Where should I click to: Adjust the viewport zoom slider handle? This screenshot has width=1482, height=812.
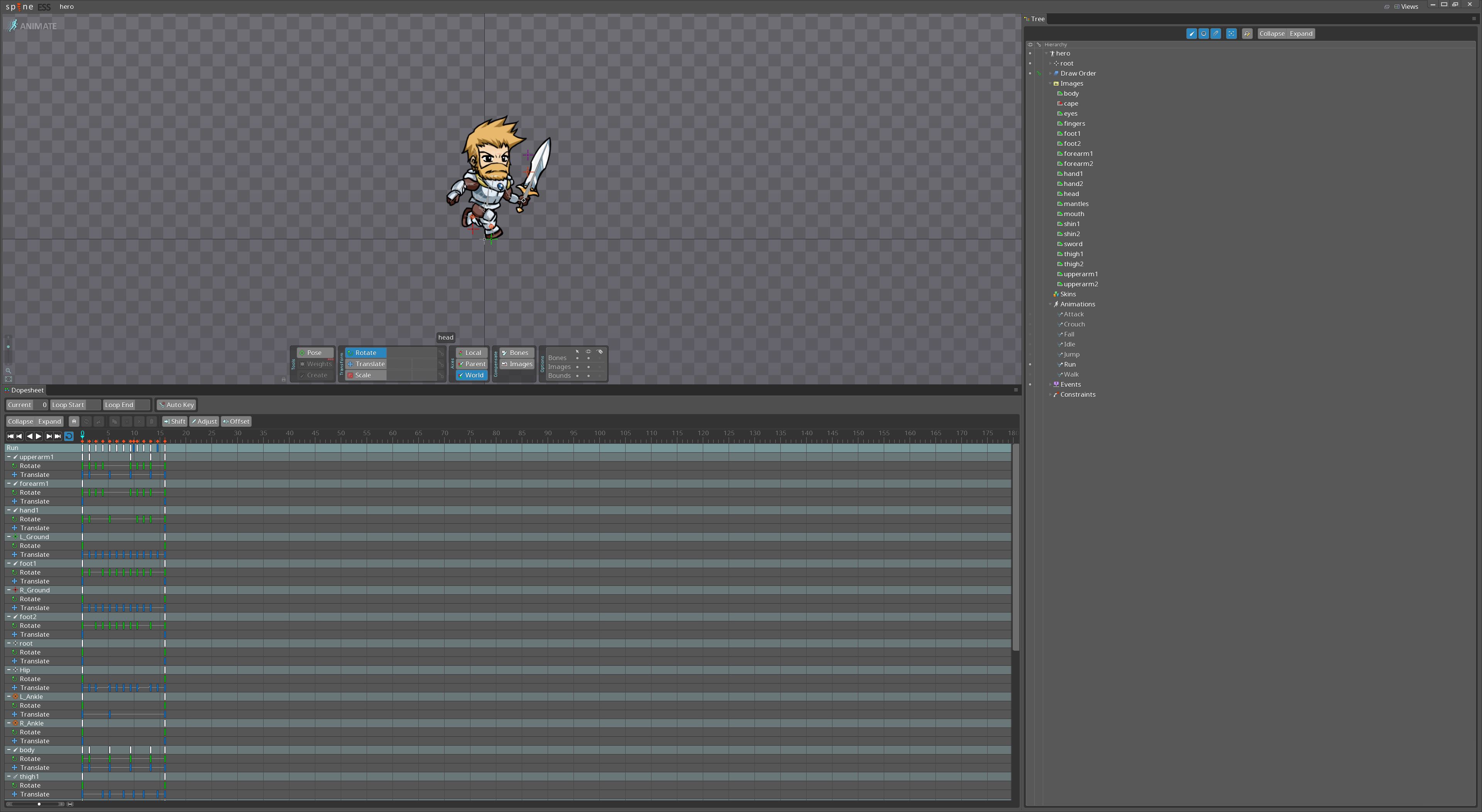(8, 347)
